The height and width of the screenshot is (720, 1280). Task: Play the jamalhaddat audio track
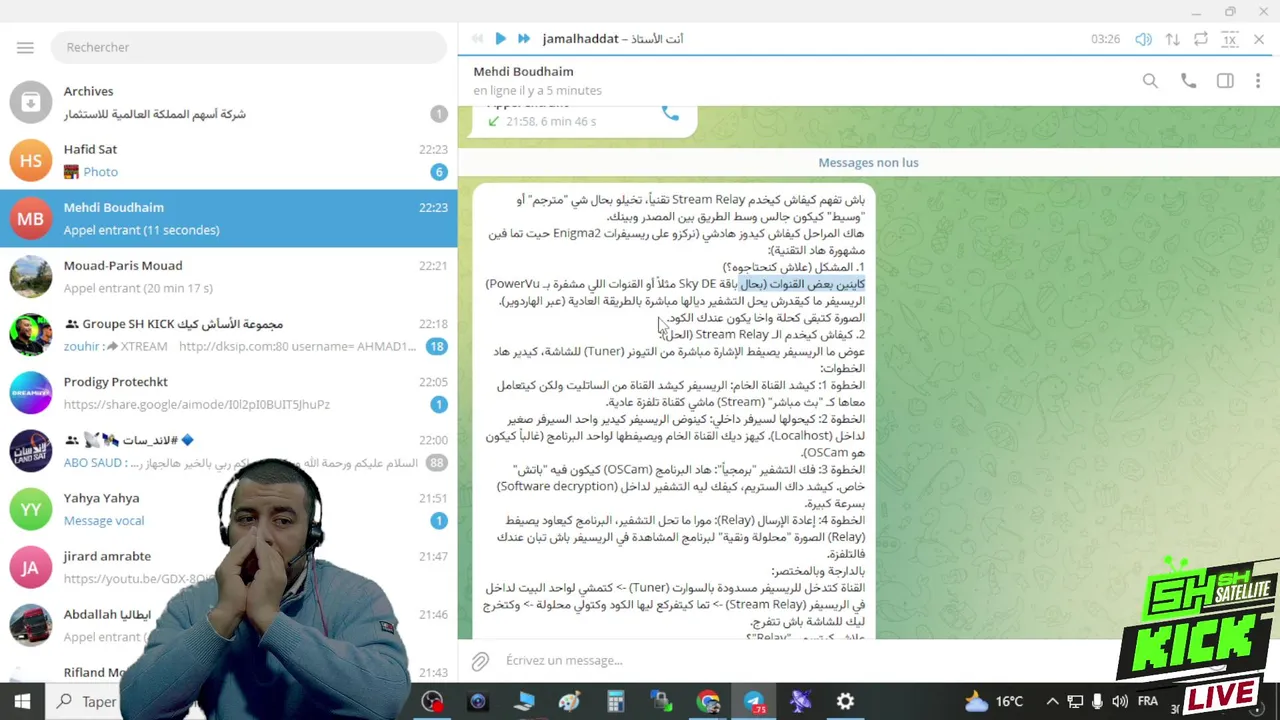coord(500,39)
